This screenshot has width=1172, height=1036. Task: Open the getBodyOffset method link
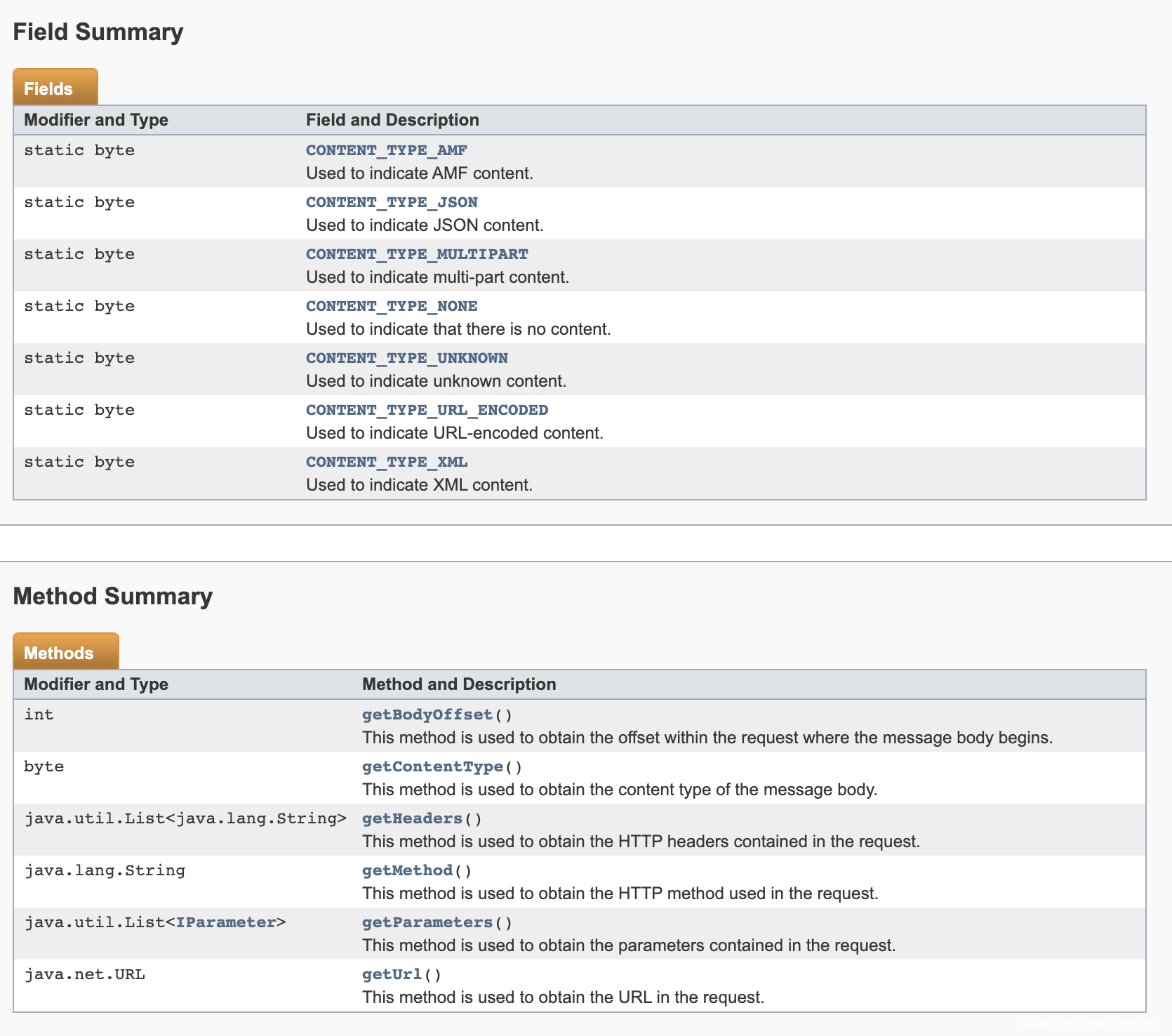[427, 715]
